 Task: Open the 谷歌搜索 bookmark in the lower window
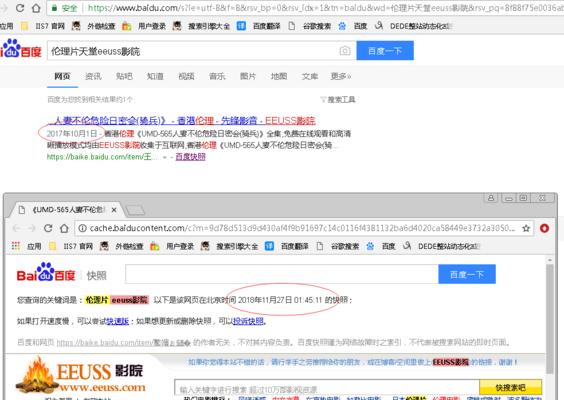pyautogui.click(x=338, y=246)
